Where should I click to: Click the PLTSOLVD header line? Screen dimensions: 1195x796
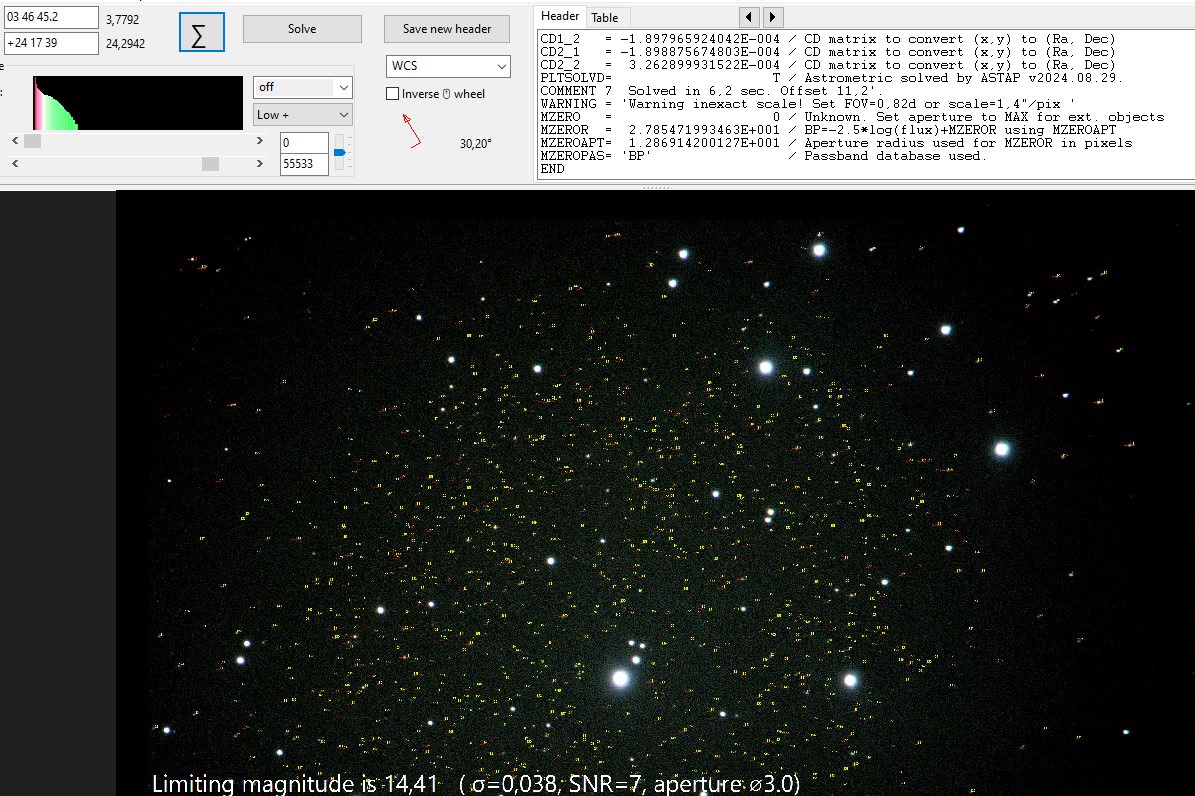click(x=831, y=78)
